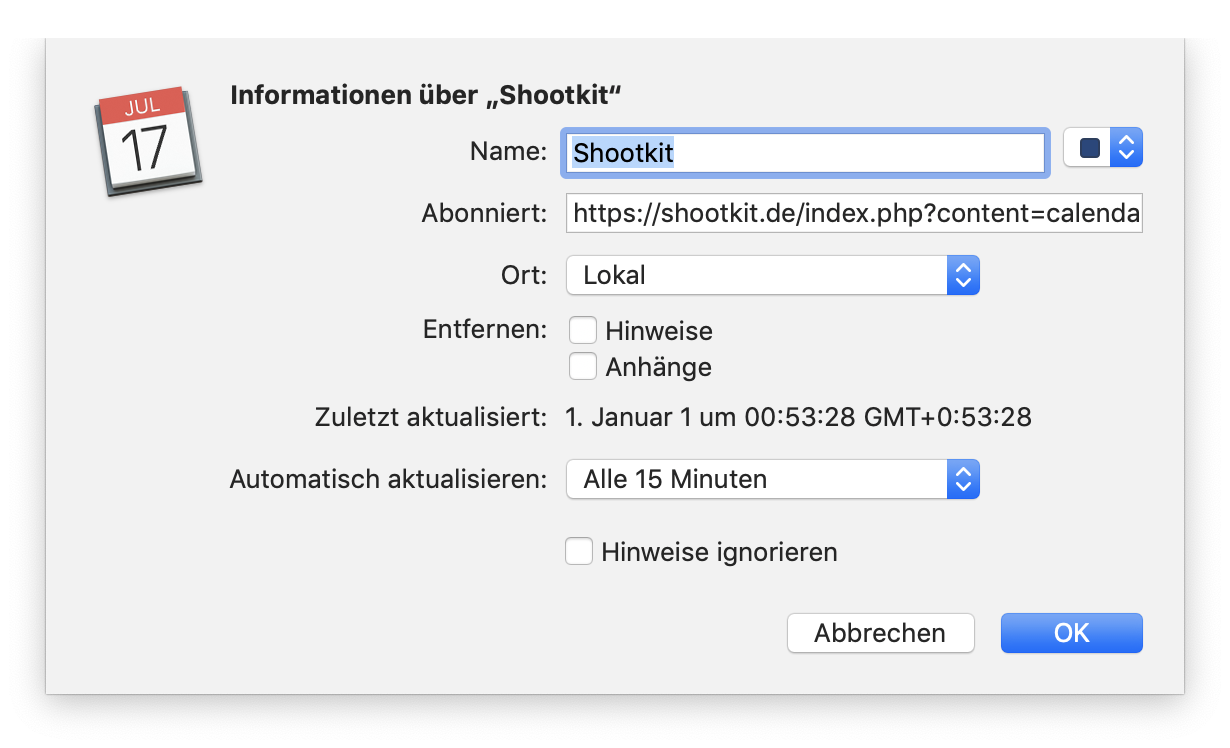The image size is (1230, 748).
Task: Click the chevron next to Alle 15 Minuten
Action: point(963,479)
